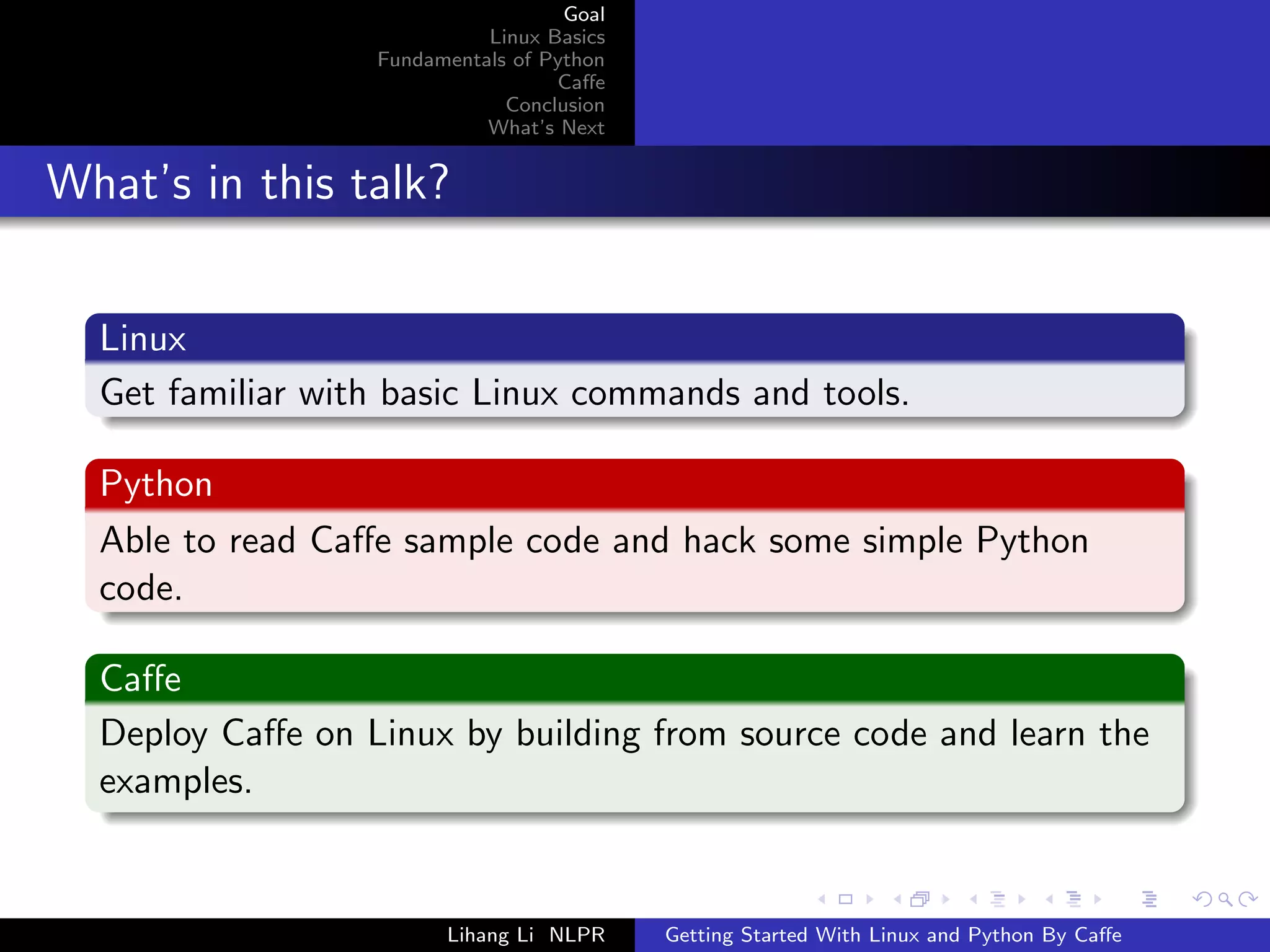Open the search magnifier icon
Image resolution: width=1270 pixels, height=952 pixels.
coord(1225,899)
